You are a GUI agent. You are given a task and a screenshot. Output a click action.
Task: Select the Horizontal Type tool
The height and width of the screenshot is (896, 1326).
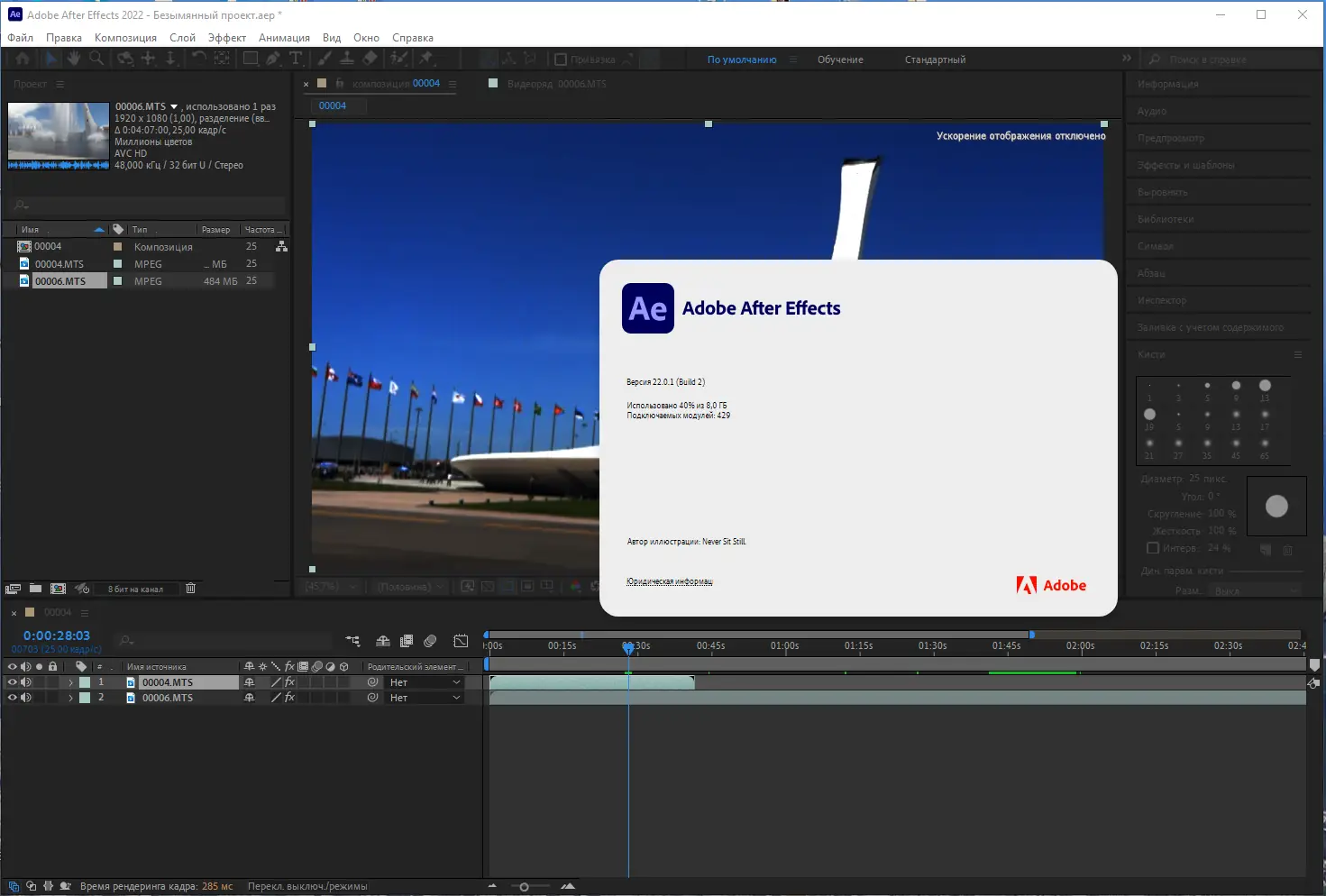296,58
